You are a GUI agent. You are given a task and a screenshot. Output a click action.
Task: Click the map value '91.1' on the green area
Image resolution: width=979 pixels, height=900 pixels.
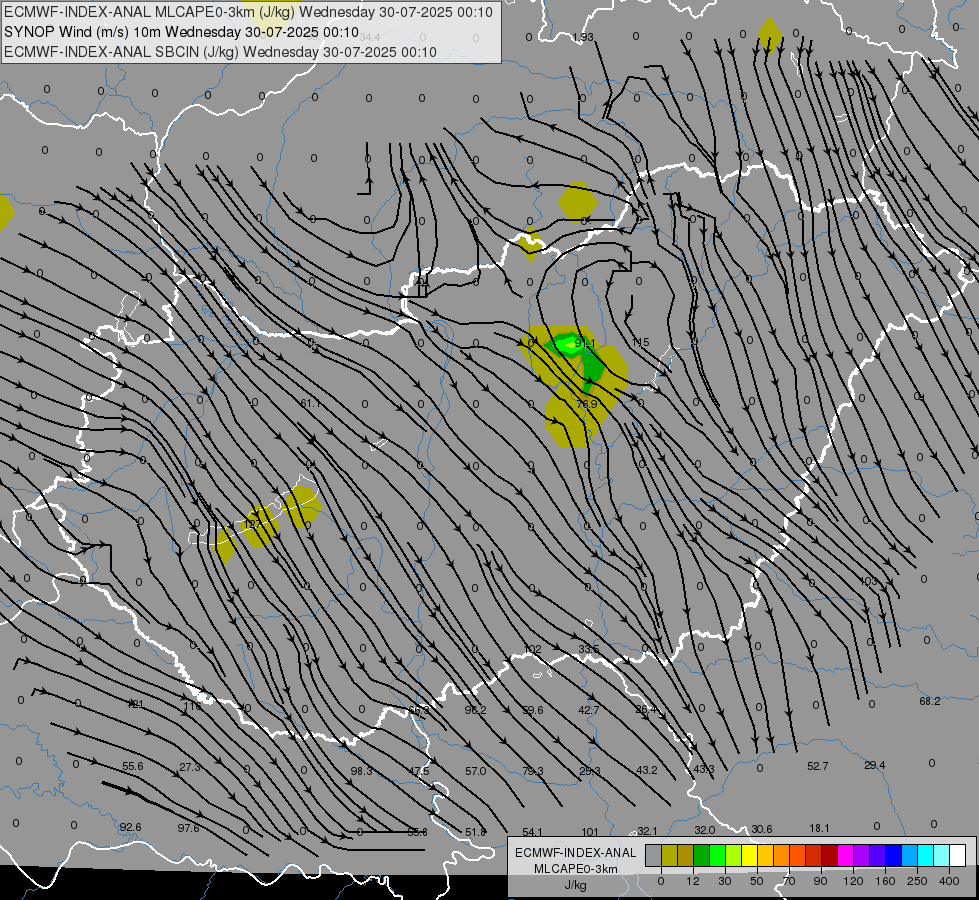[x=585, y=344]
